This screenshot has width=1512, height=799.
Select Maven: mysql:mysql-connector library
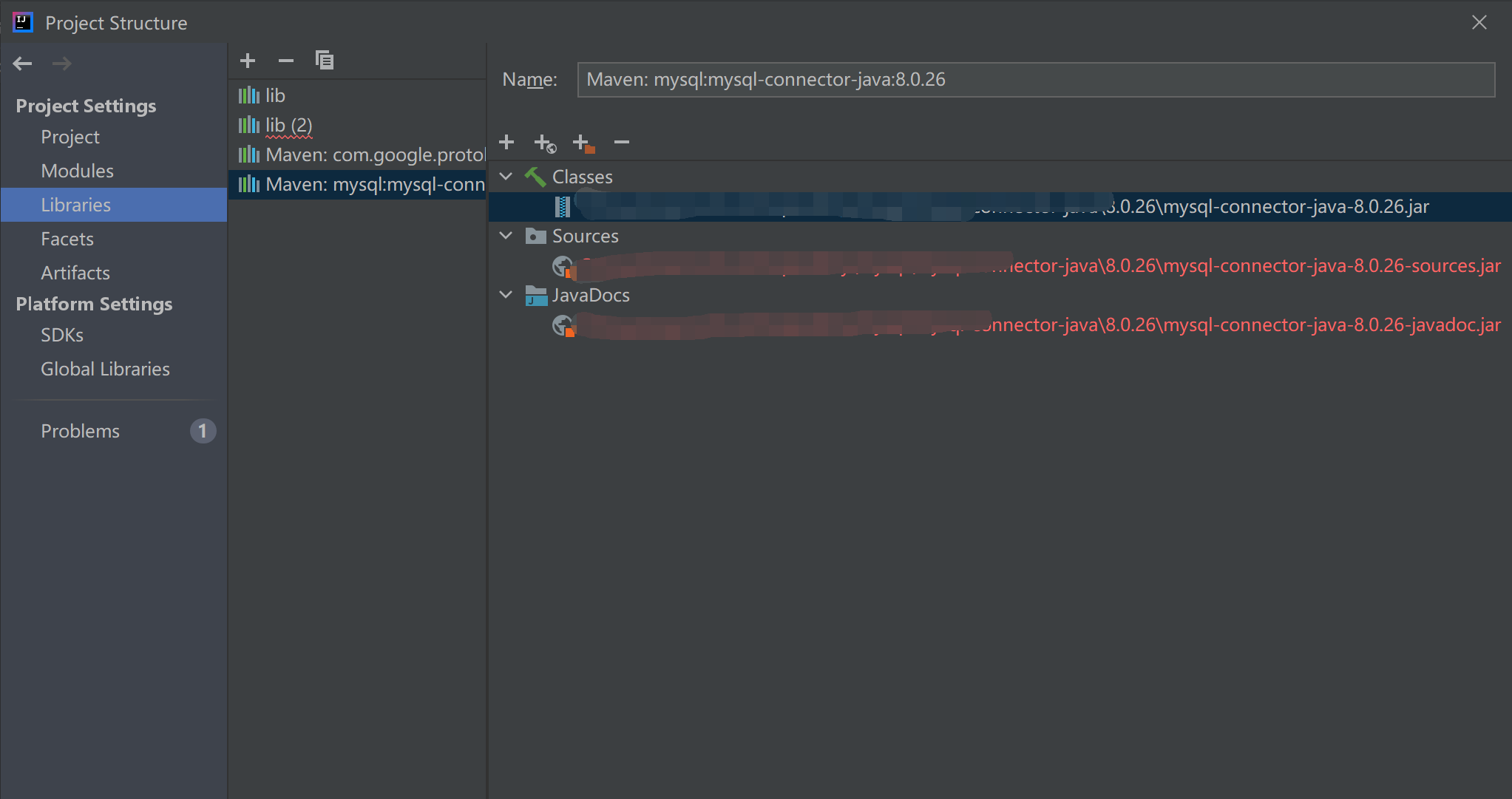point(357,184)
